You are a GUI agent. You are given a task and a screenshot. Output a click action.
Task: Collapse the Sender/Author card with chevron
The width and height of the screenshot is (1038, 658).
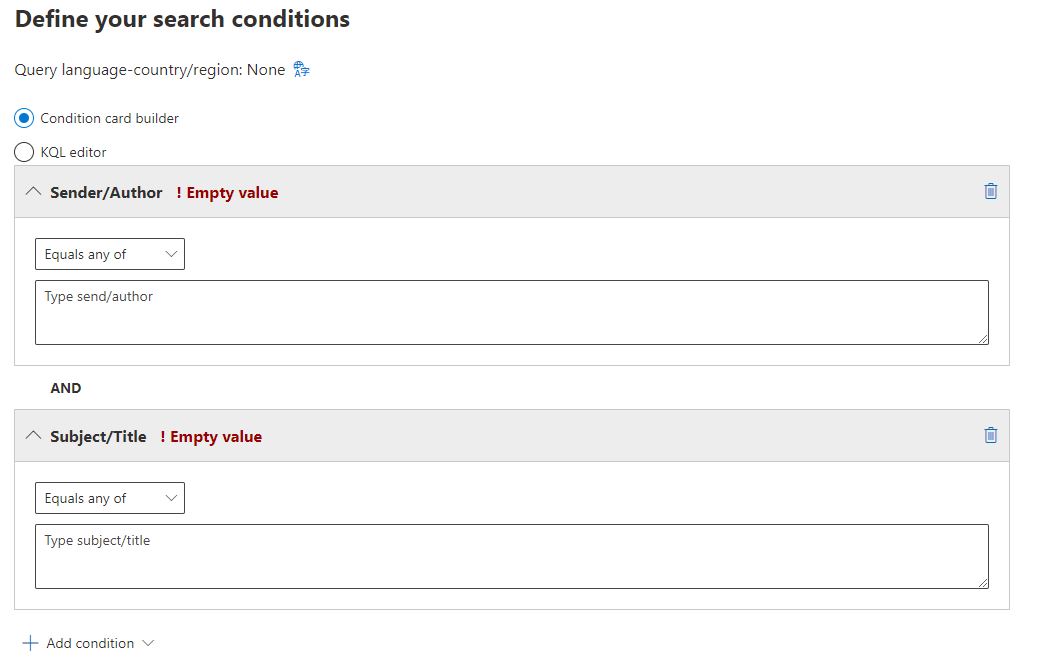coord(33,192)
